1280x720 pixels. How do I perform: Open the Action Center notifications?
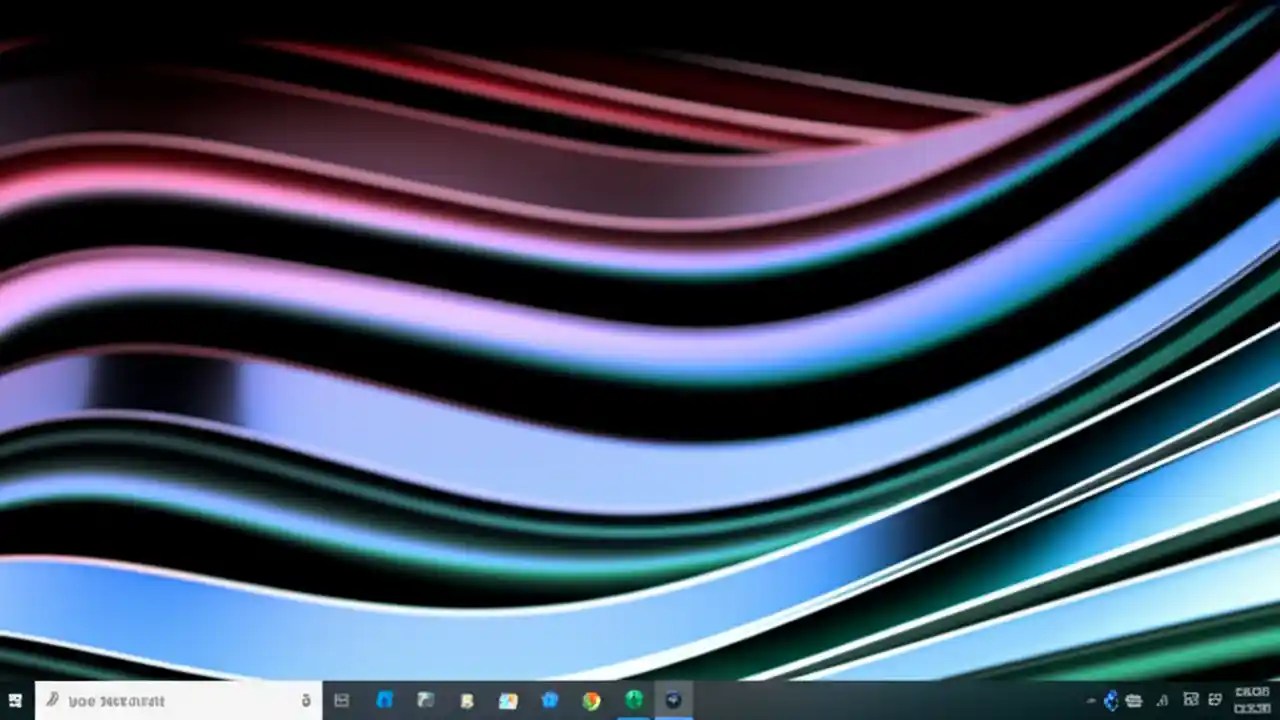click(1215, 701)
